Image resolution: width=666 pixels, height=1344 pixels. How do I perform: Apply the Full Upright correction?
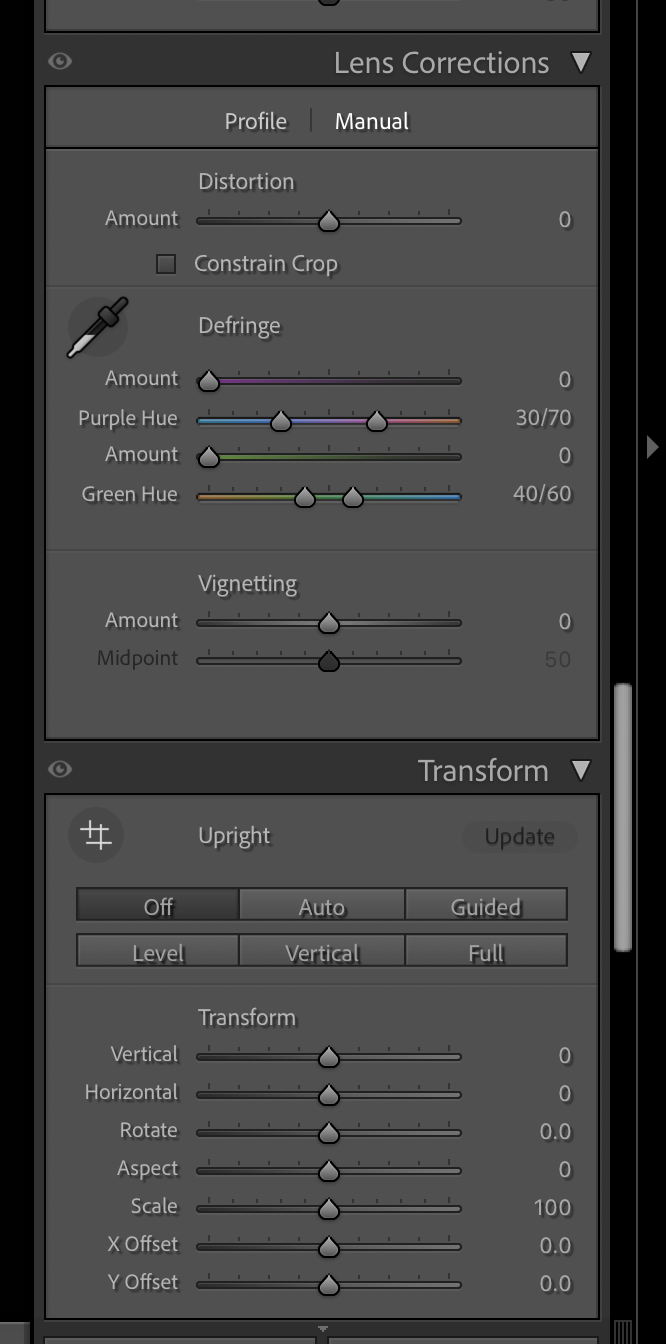(486, 951)
